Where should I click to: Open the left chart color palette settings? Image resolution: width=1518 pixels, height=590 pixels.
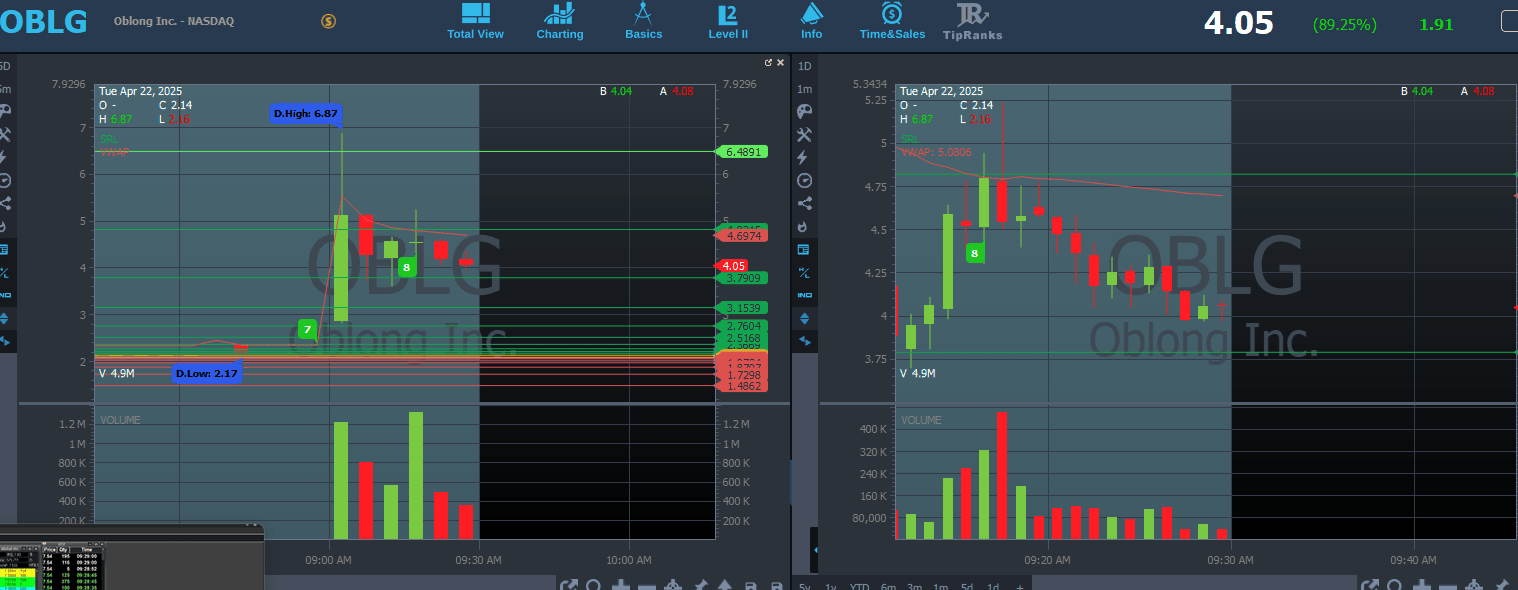tap(4, 111)
